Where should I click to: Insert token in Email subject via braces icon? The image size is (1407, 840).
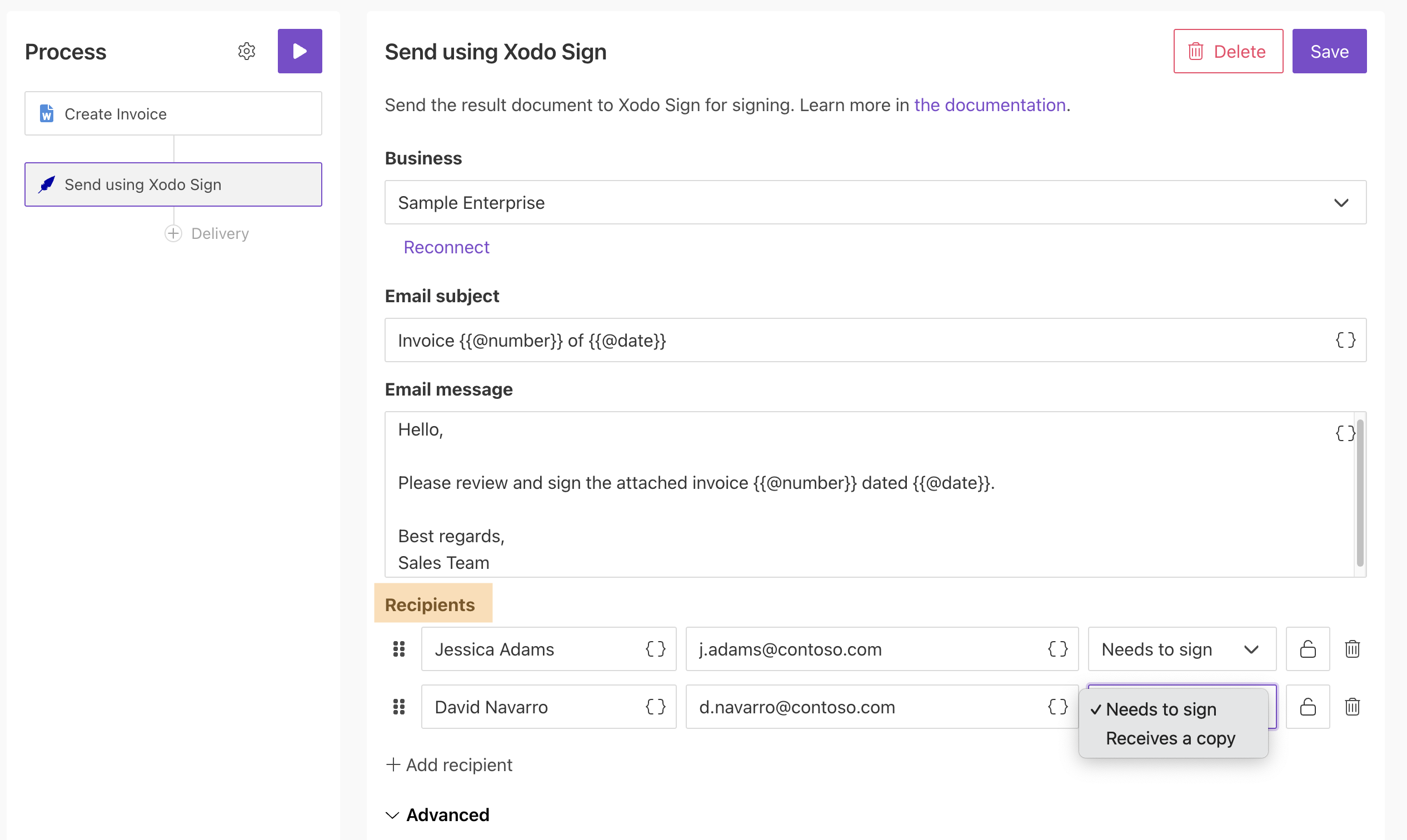pyautogui.click(x=1345, y=340)
